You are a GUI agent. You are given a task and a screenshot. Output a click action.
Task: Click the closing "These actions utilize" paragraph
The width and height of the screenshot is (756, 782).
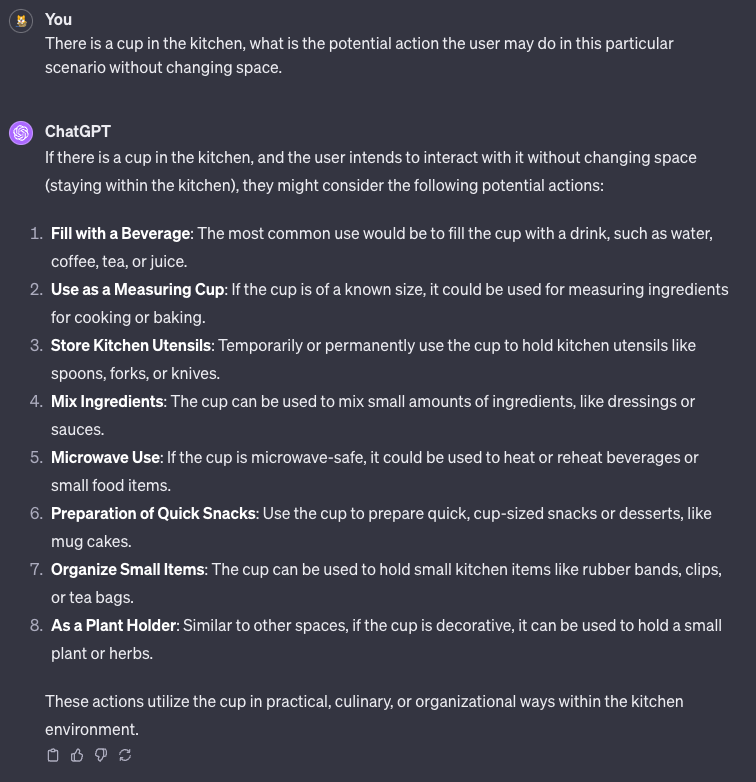[364, 715]
